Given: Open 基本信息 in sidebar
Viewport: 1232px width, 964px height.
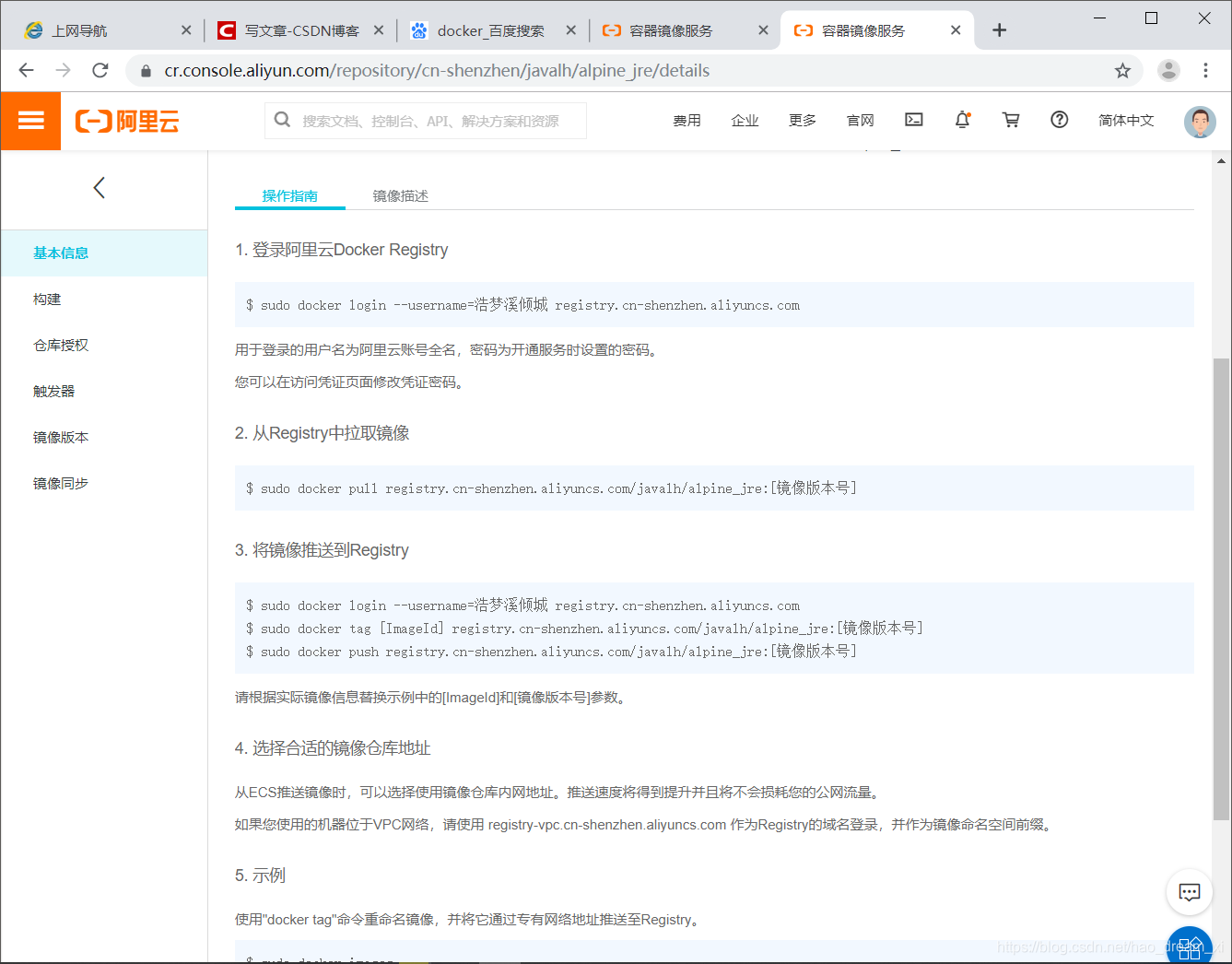Looking at the screenshot, I should tap(104, 253).
